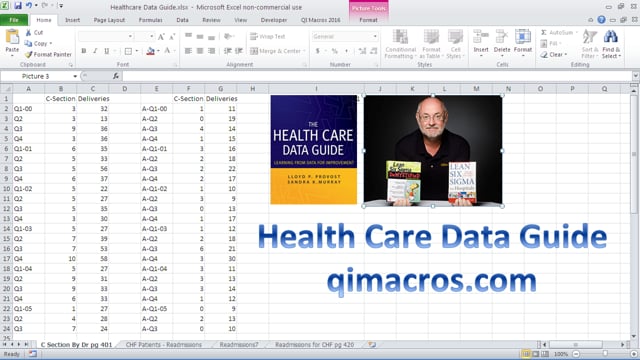Click the Increase Decimal icon

pyautogui.click(x=362, y=51)
